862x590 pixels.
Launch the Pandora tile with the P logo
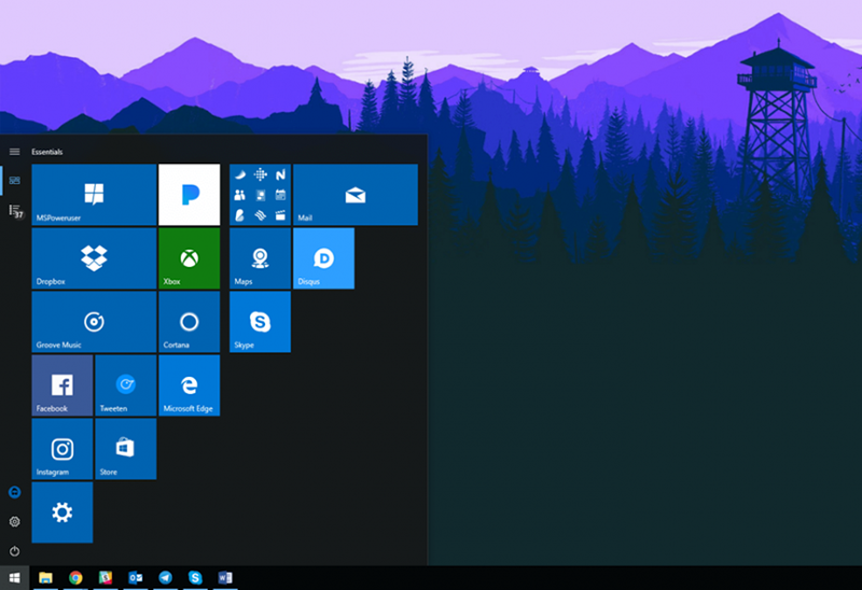click(x=189, y=195)
